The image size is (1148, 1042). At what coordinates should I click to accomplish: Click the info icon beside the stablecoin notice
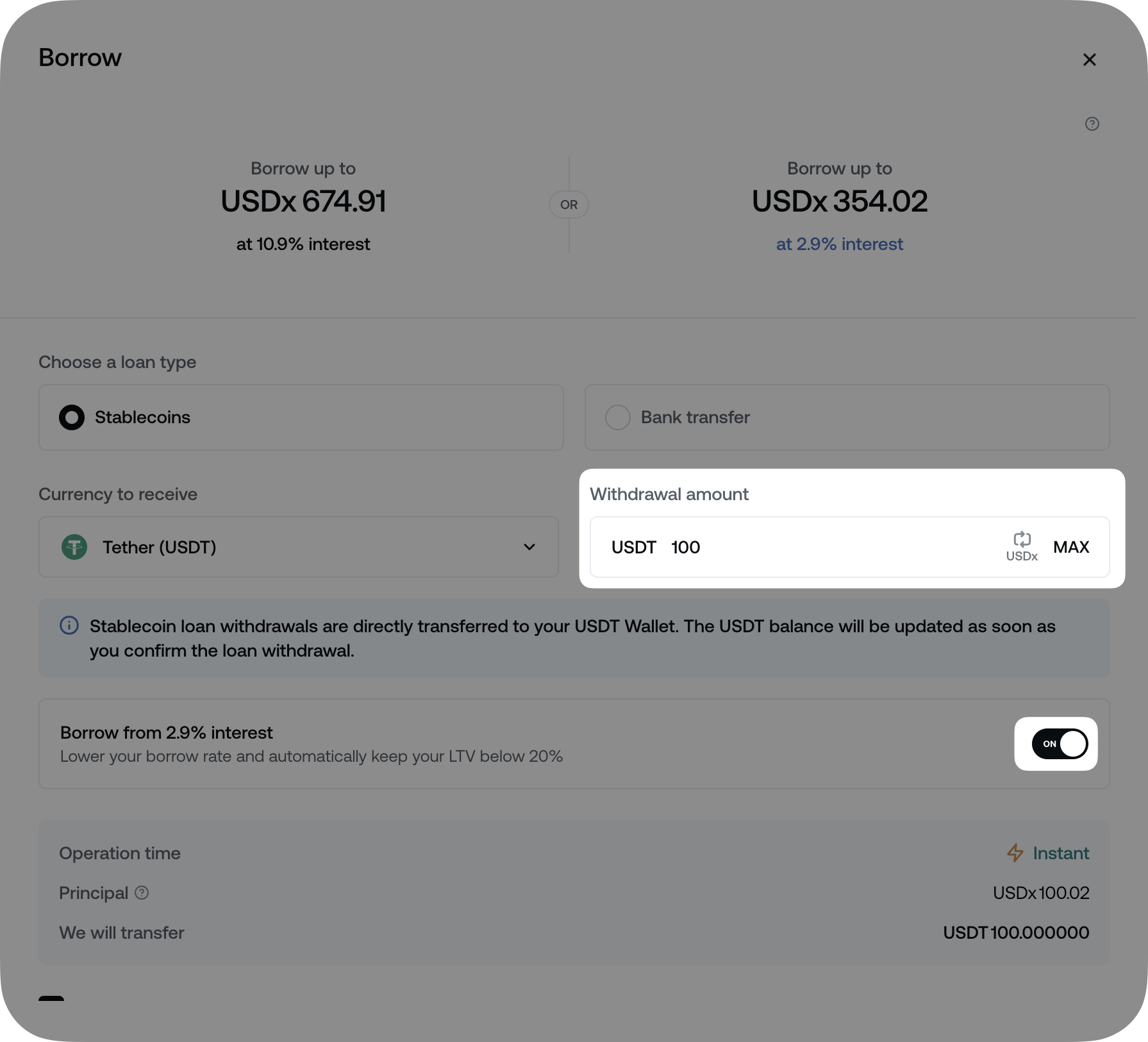pyautogui.click(x=69, y=625)
